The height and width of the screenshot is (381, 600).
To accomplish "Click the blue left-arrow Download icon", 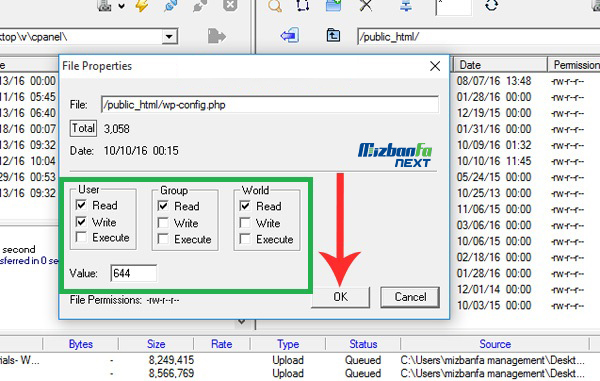I will (x=290, y=36).
